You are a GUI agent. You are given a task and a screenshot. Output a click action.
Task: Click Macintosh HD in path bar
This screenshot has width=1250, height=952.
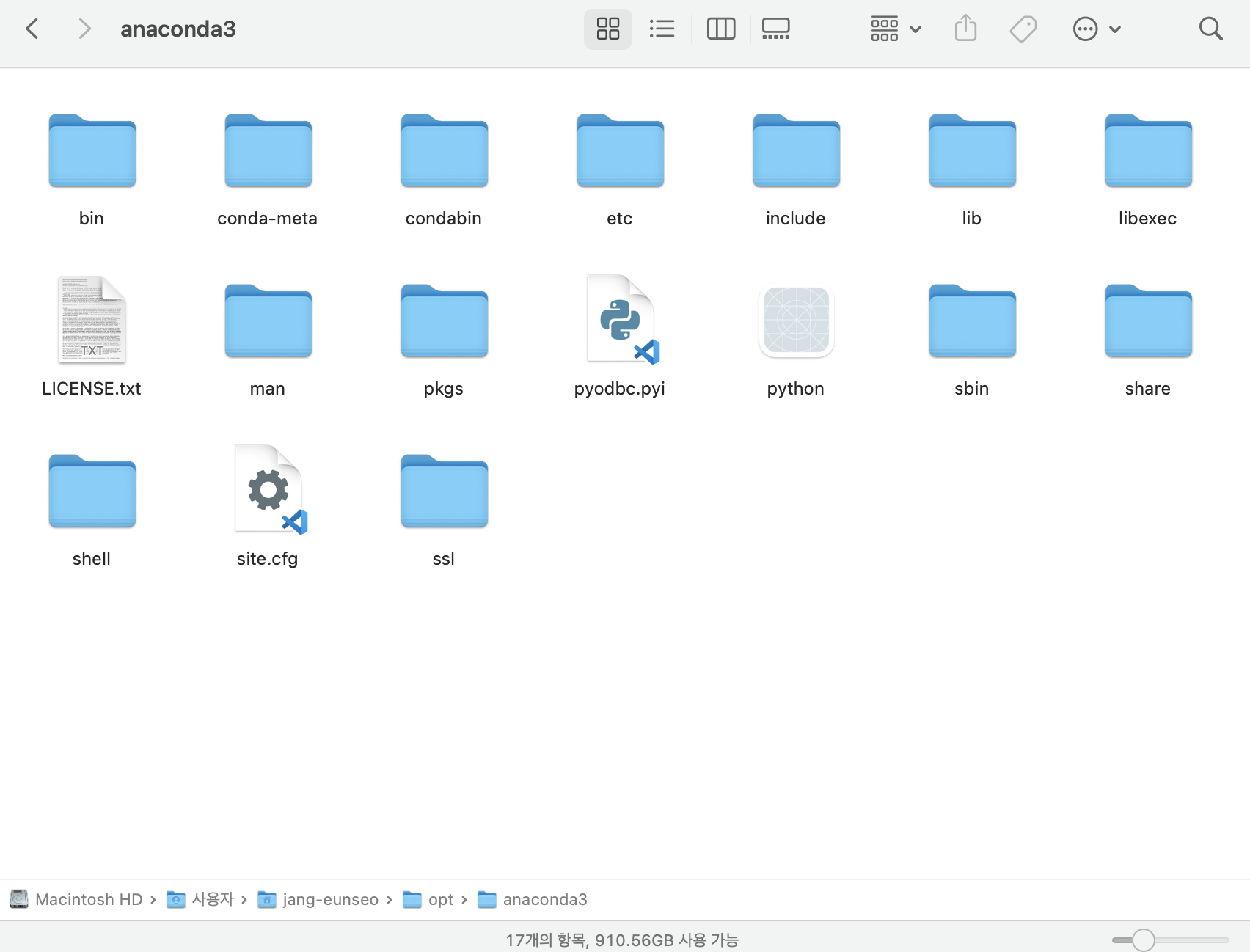76,899
